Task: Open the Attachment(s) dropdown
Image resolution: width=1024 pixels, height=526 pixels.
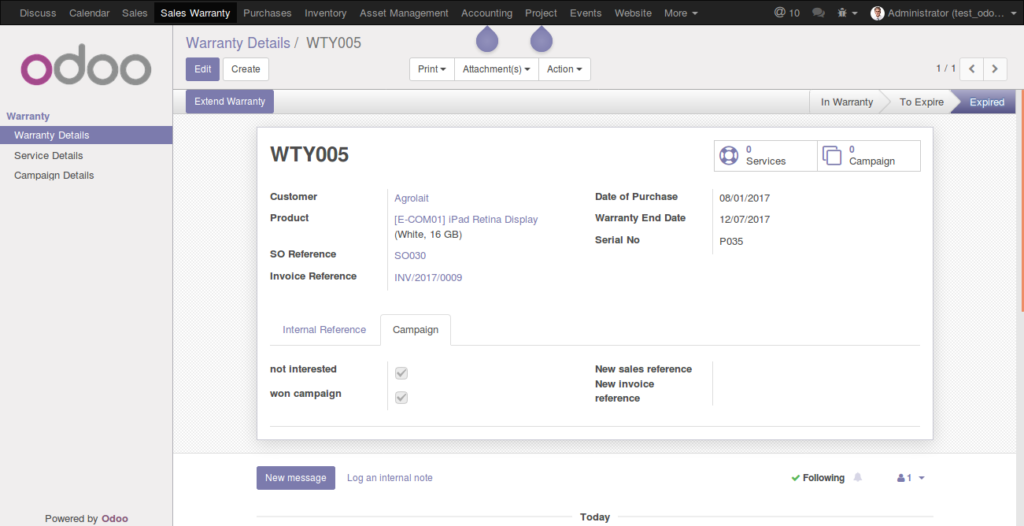Action: [x=496, y=69]
